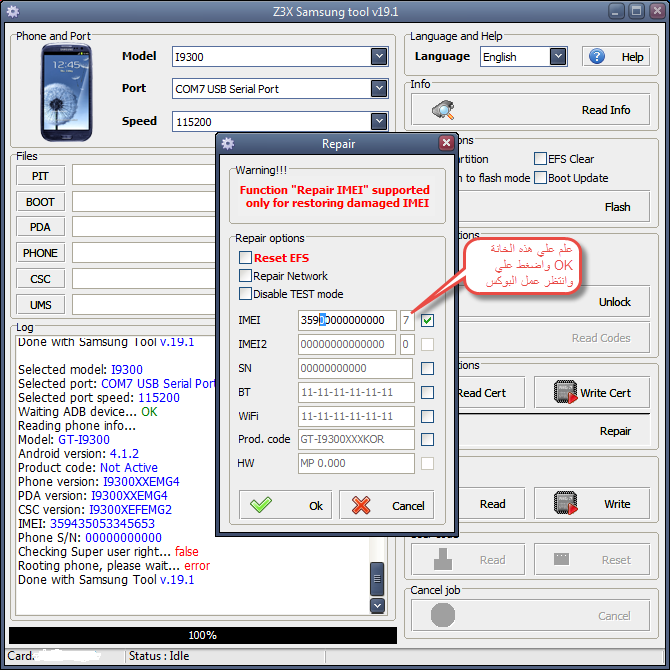Open the Model dropdown

pos(379,56)
